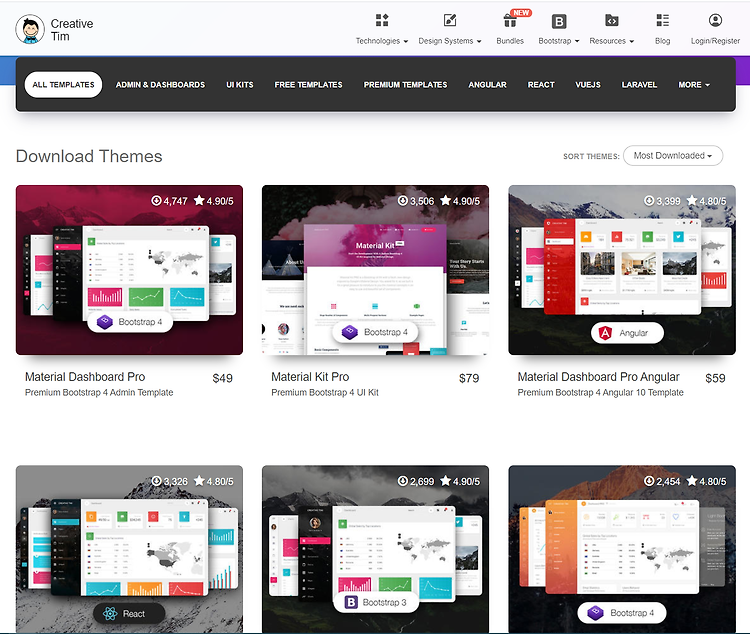Filter by ANGULAR templates

click(487, 85)
